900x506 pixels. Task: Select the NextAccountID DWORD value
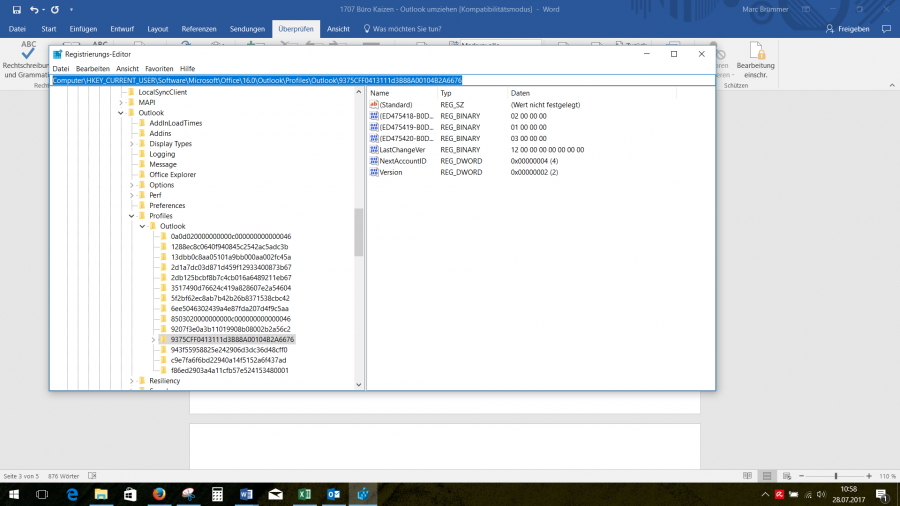click(402, 161)
